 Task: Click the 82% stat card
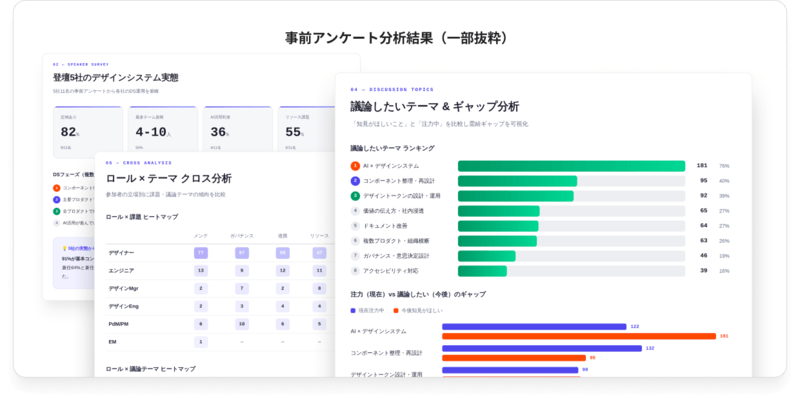[88, 130]
